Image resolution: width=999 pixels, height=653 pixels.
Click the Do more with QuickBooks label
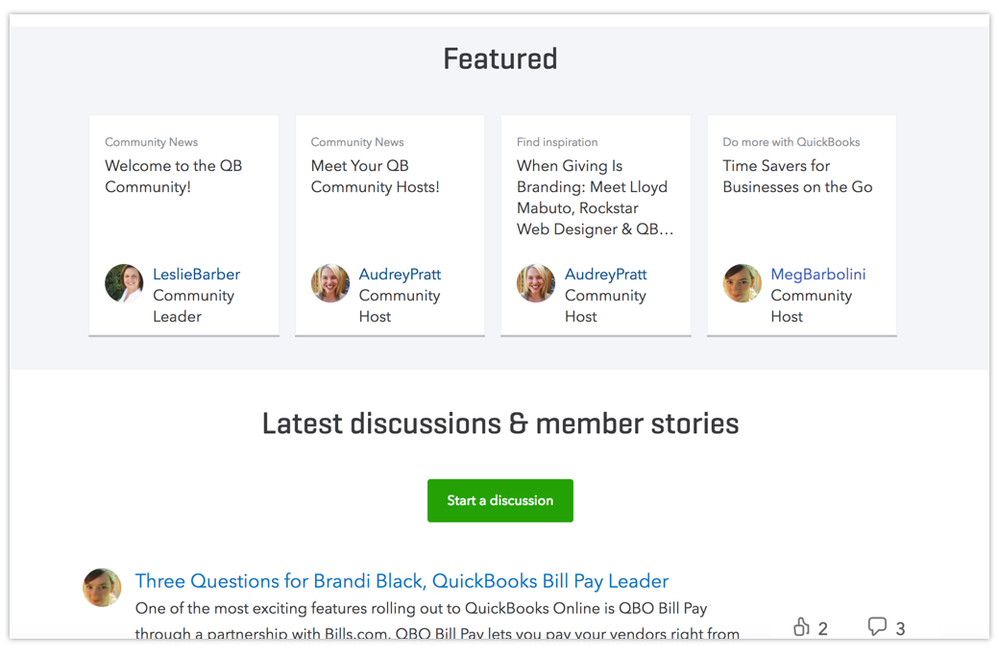[x=789, y=142]
